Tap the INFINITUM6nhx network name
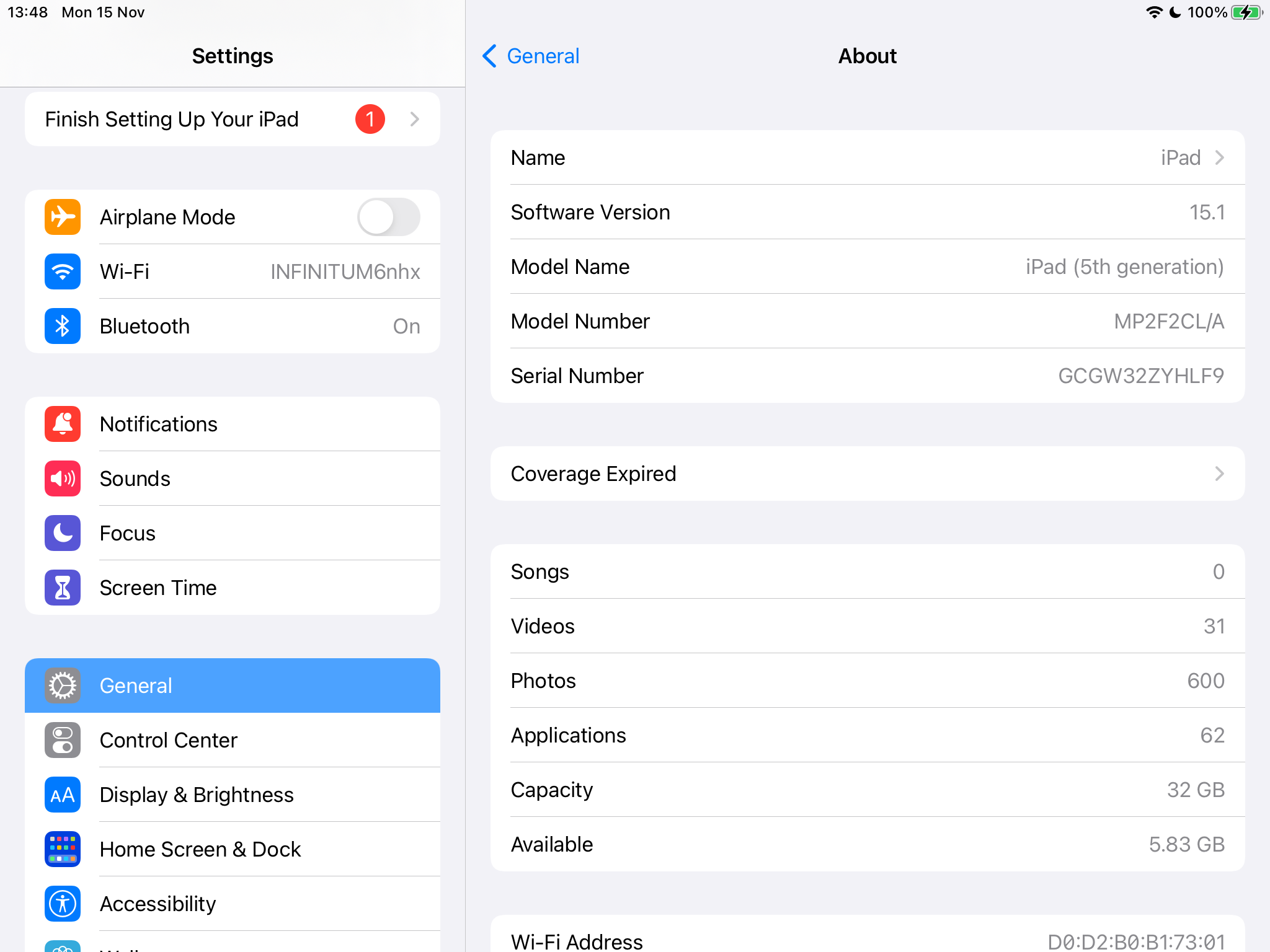1270x952 pixels. [x=345, y=271]
